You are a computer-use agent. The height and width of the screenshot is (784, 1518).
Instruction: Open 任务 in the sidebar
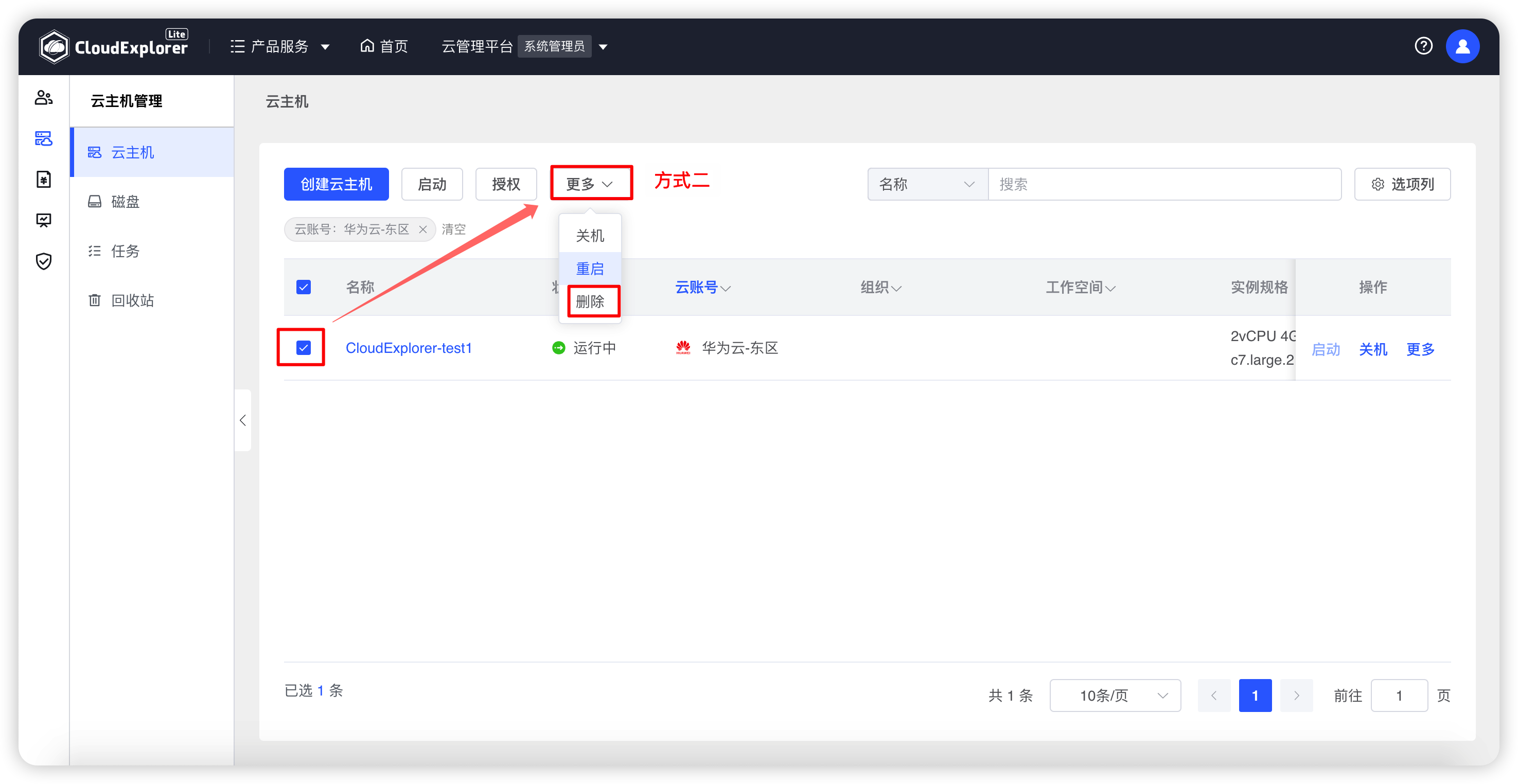[153, 251]
